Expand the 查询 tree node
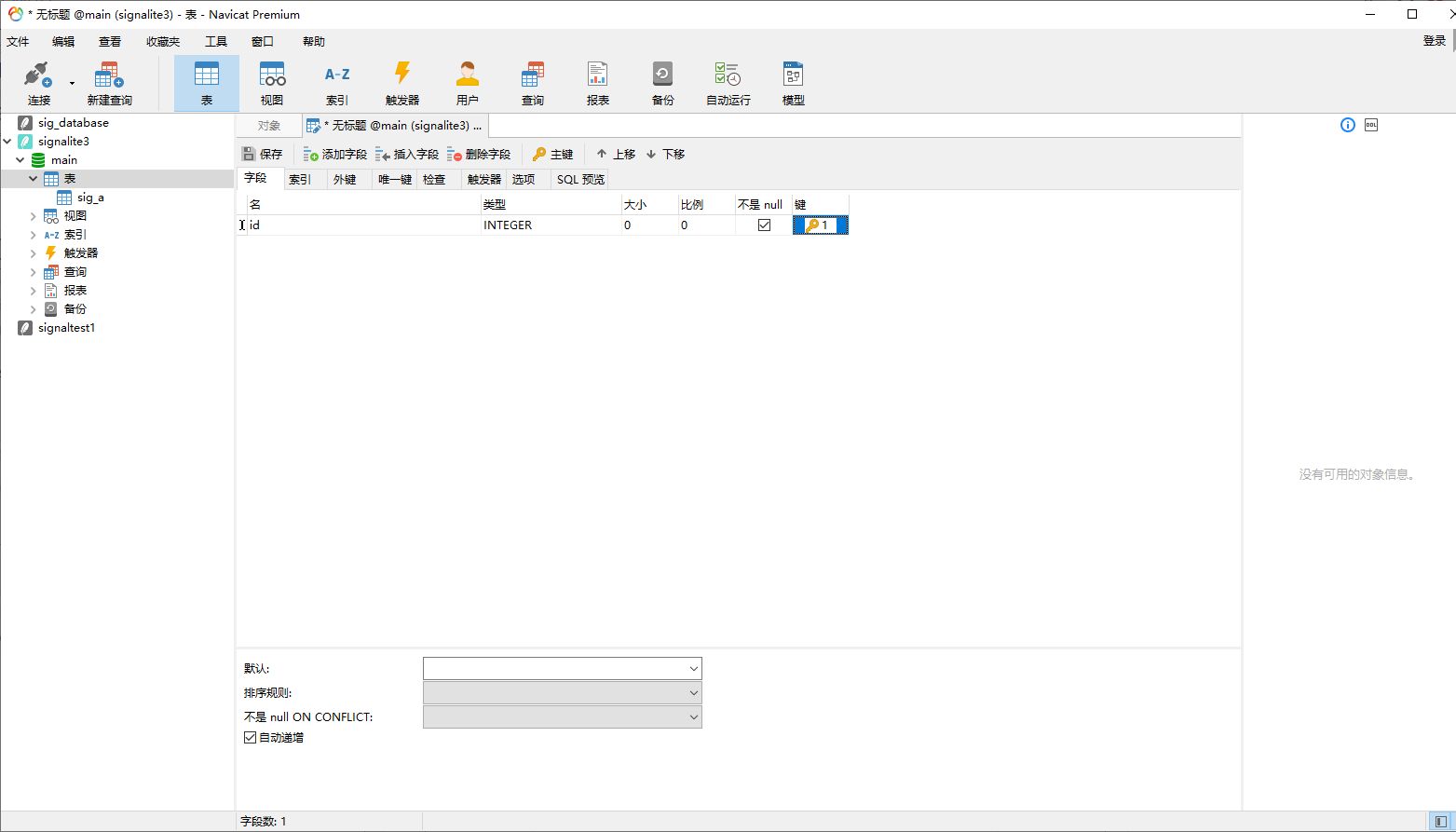This screenshot has height=832, width=1456. [x=33, y=272]
